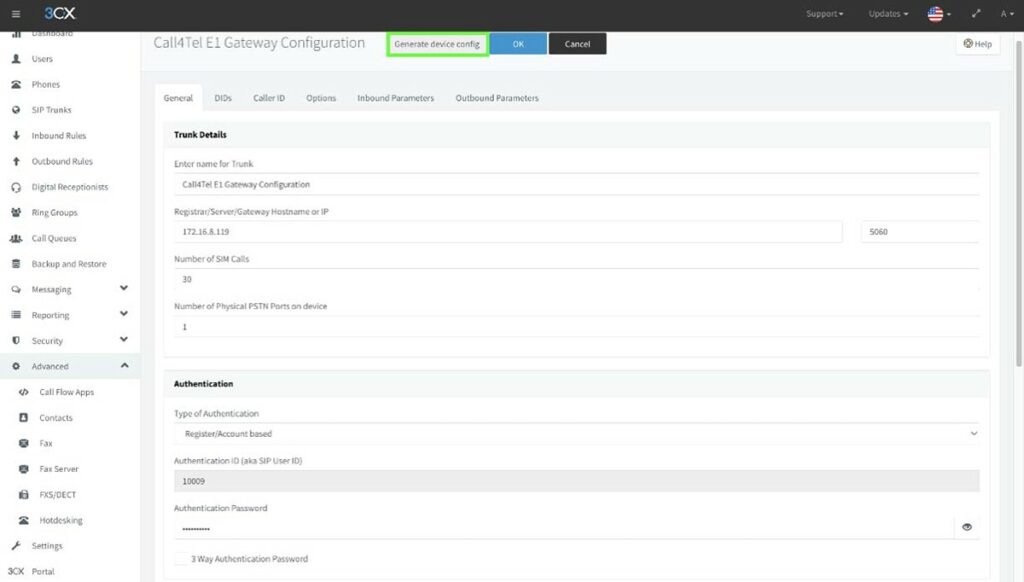The width and height of the screenshot is (1024, 582).
Task: Open the Digital Receptionists section
Action: [x=67, y=186]
